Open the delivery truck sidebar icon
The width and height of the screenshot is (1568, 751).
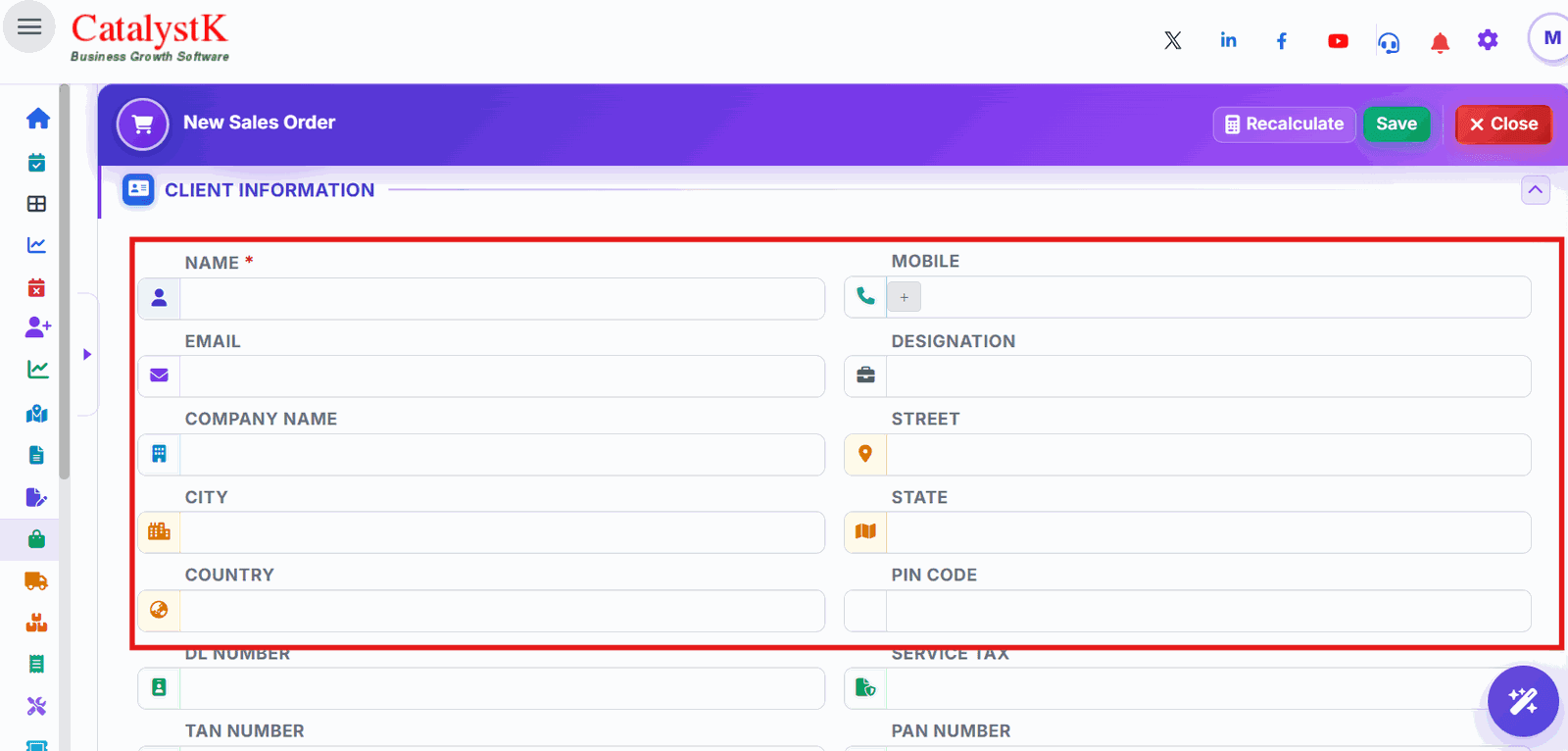36,581
